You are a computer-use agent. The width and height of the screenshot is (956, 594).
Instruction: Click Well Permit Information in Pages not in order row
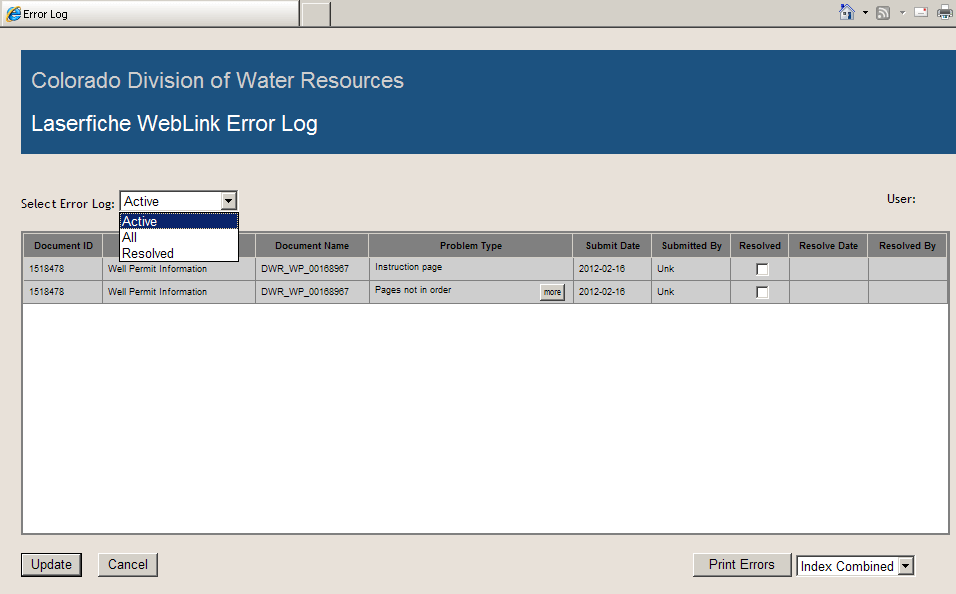[x=157, y=292]
